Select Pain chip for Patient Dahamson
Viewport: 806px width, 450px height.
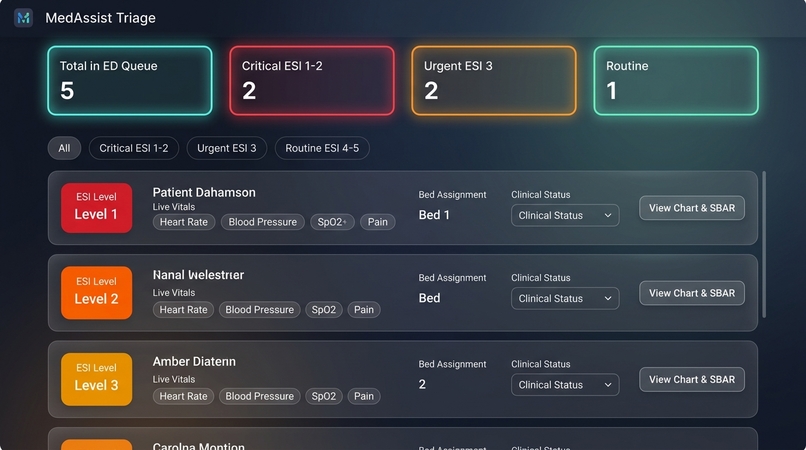[x=377, y=222]
